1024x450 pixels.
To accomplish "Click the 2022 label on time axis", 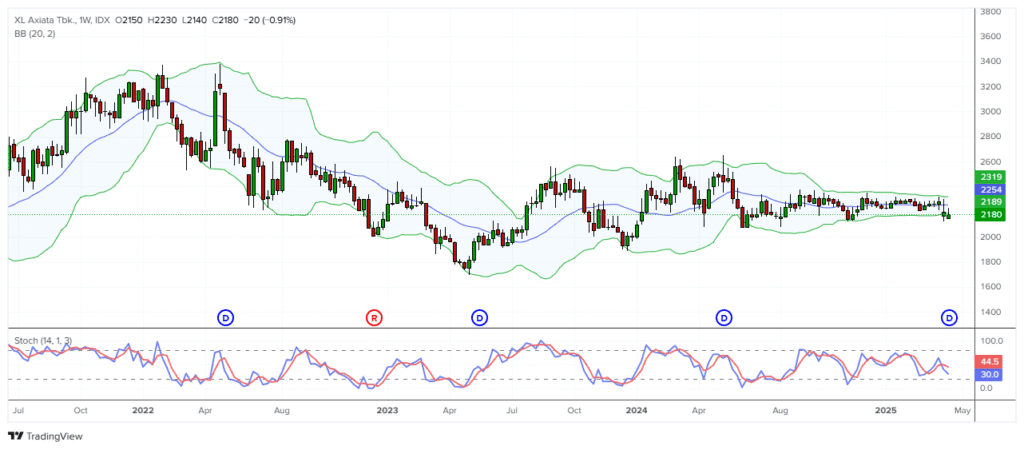I will (142, 411).
